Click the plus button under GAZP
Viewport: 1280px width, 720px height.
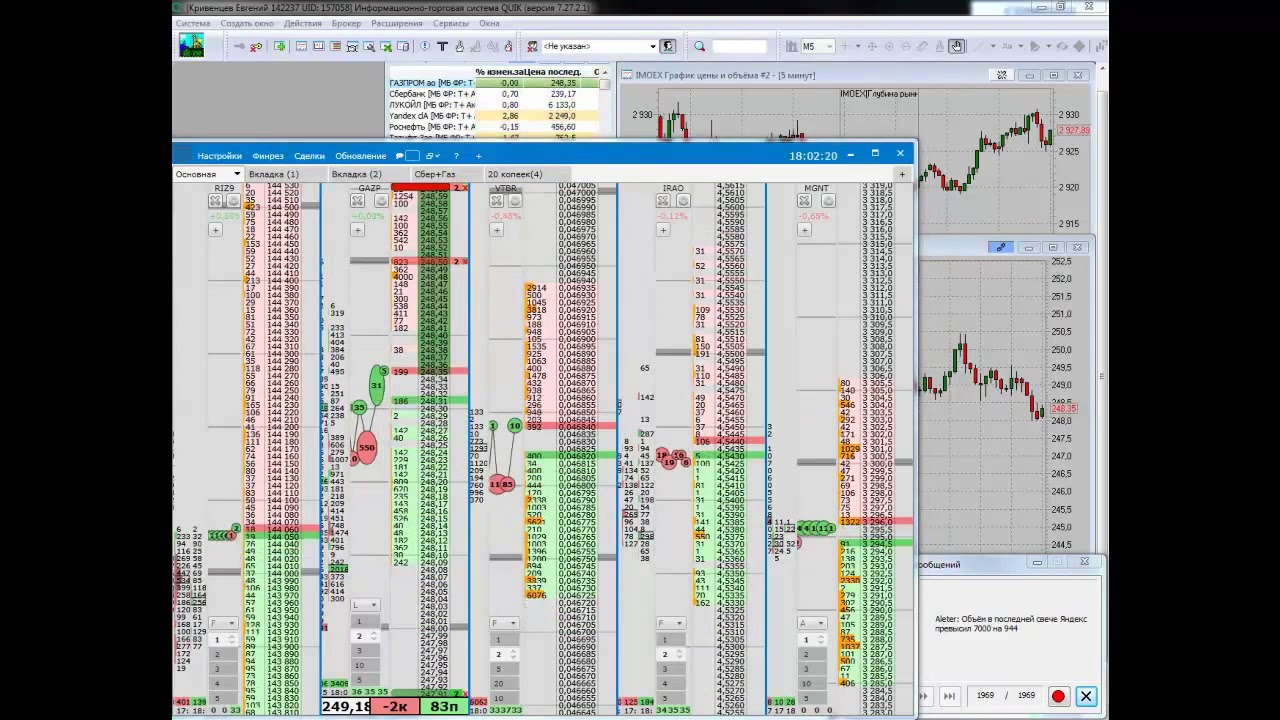pos(357,230)
